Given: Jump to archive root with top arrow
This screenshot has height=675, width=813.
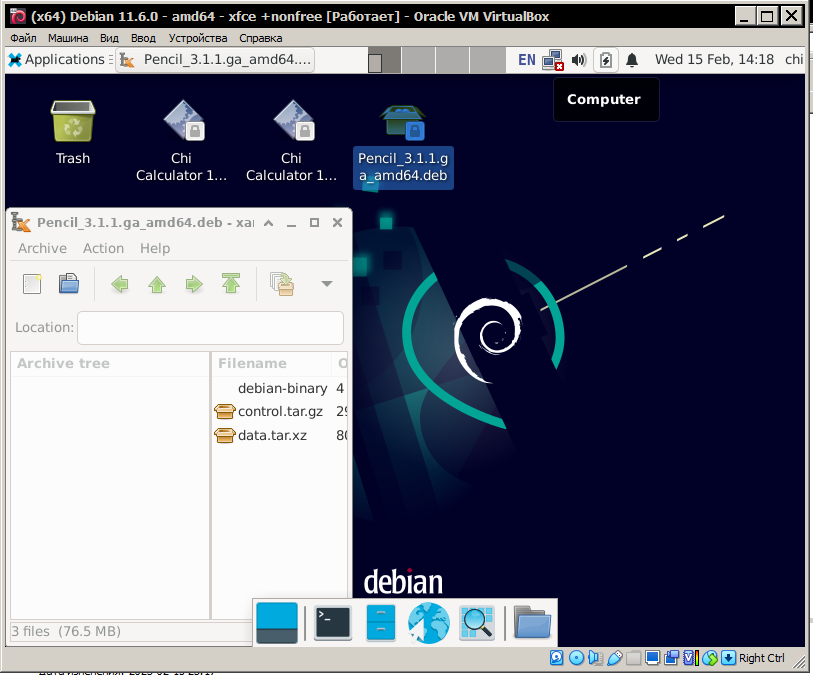Looking at the screenshot, I should click(x=231, y=284).
